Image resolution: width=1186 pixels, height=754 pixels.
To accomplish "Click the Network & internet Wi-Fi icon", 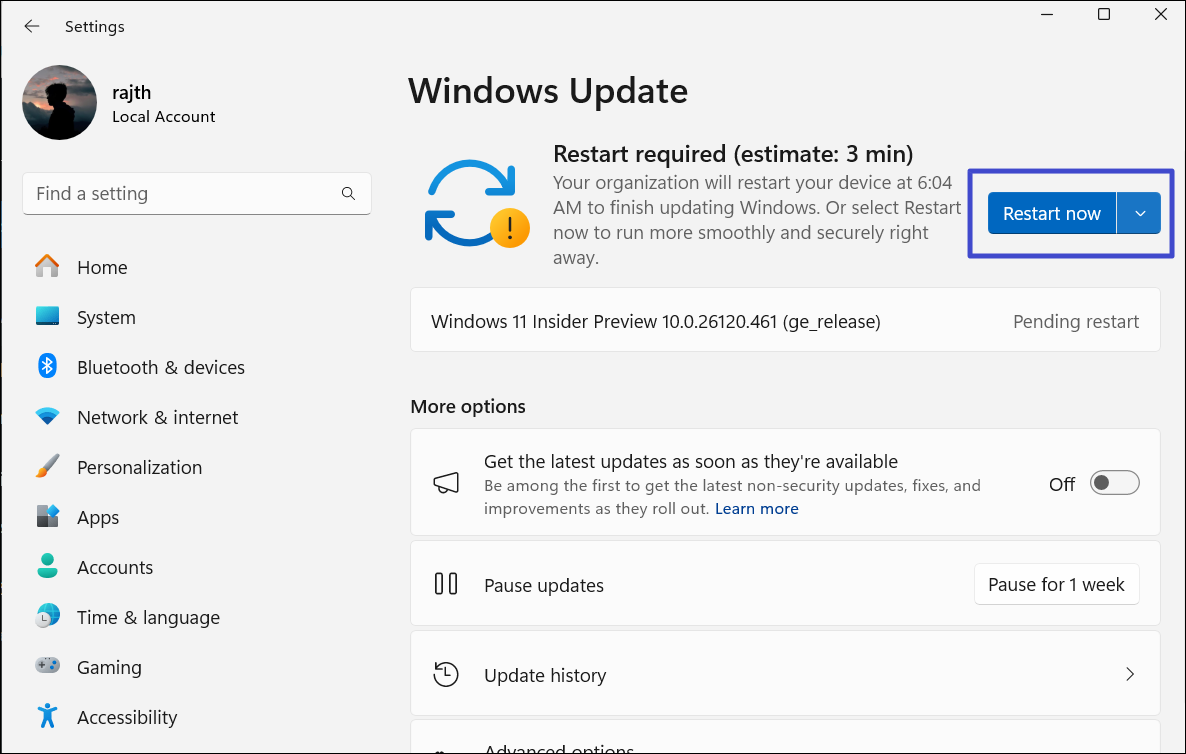I will coord(47,417).
